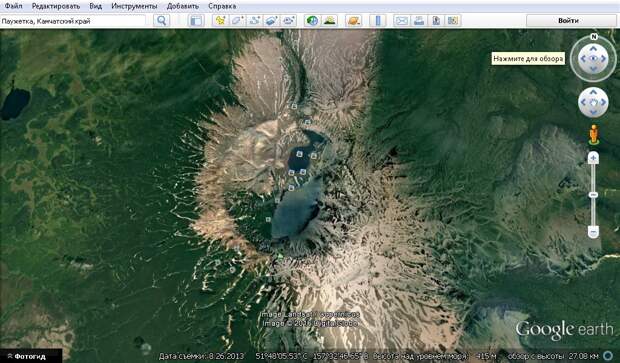Click the zoom slider handle

[593, 195]
